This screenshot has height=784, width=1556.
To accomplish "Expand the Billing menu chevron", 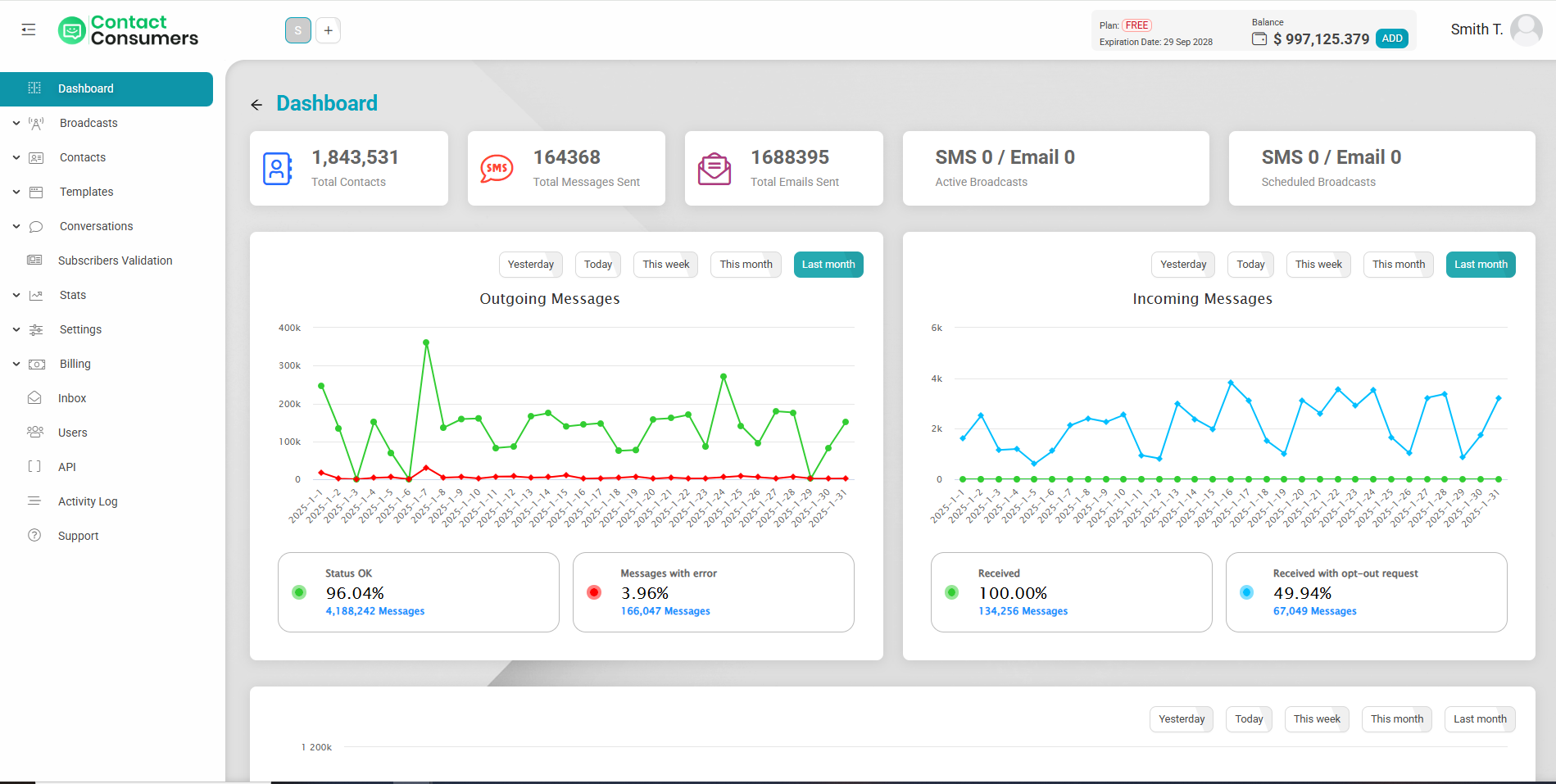I will [x=16, y=364].
